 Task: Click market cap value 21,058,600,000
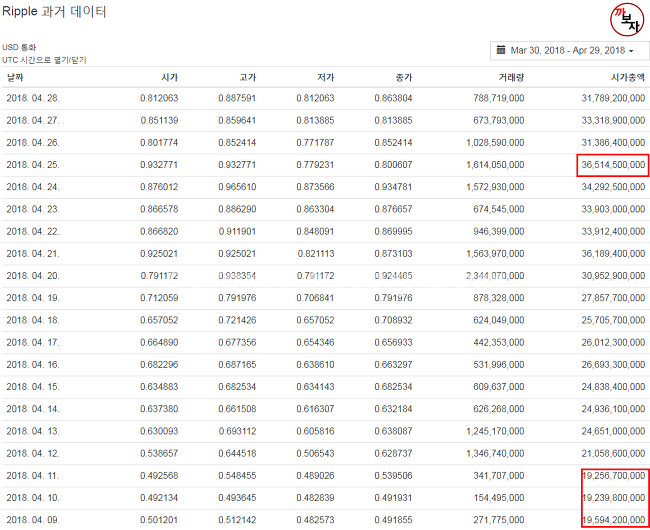click(613, 453)
